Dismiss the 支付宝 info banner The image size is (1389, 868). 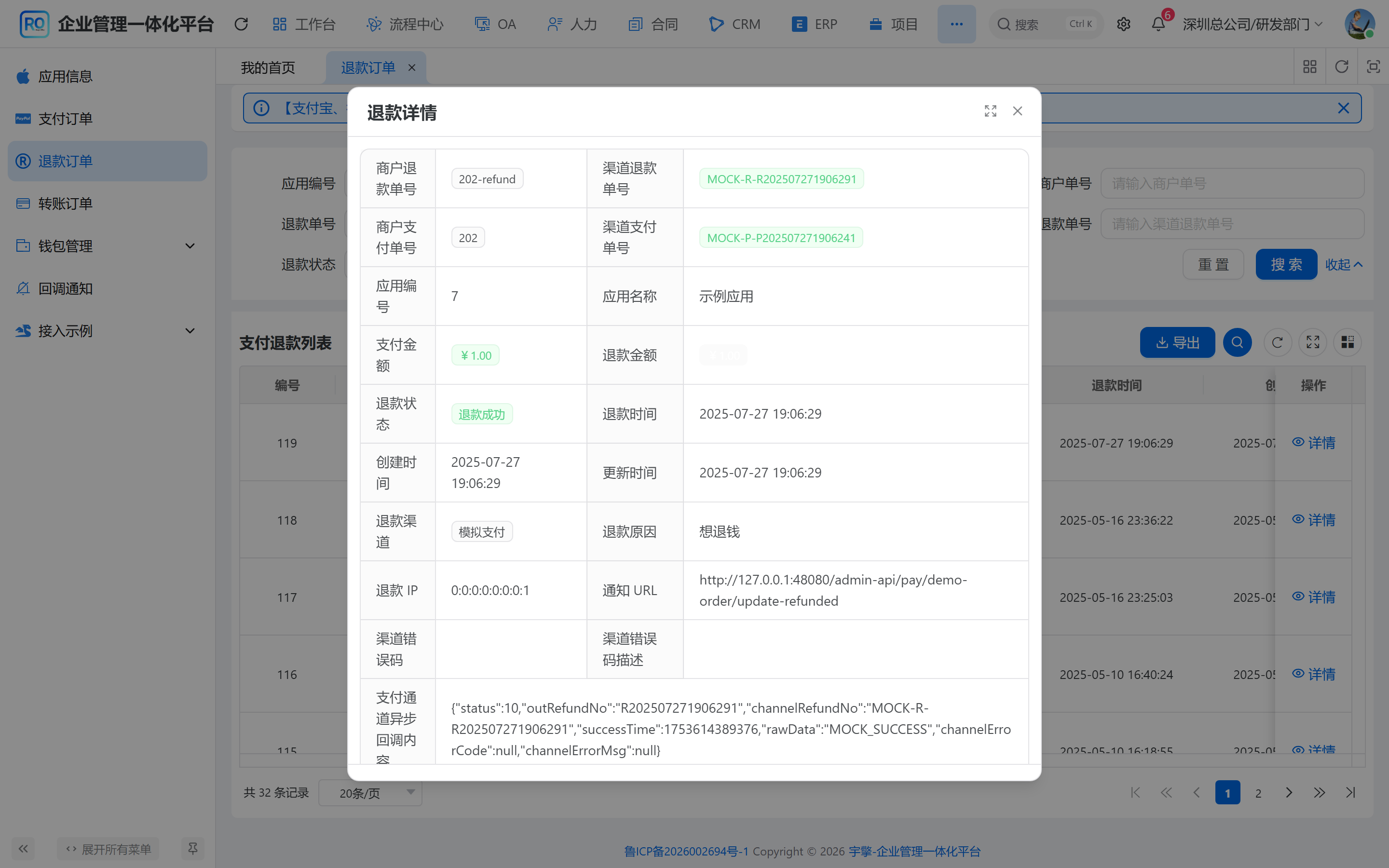coord(1343,108)
